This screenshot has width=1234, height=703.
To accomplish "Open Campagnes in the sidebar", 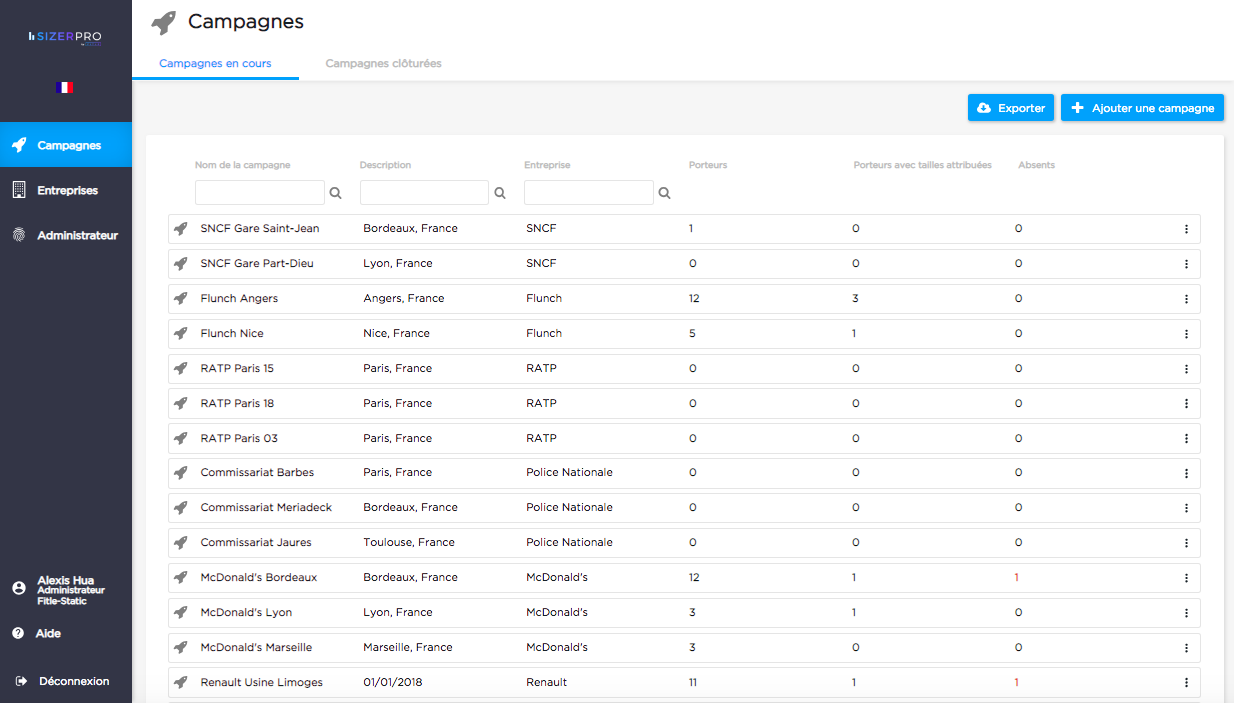I will 66,145.
